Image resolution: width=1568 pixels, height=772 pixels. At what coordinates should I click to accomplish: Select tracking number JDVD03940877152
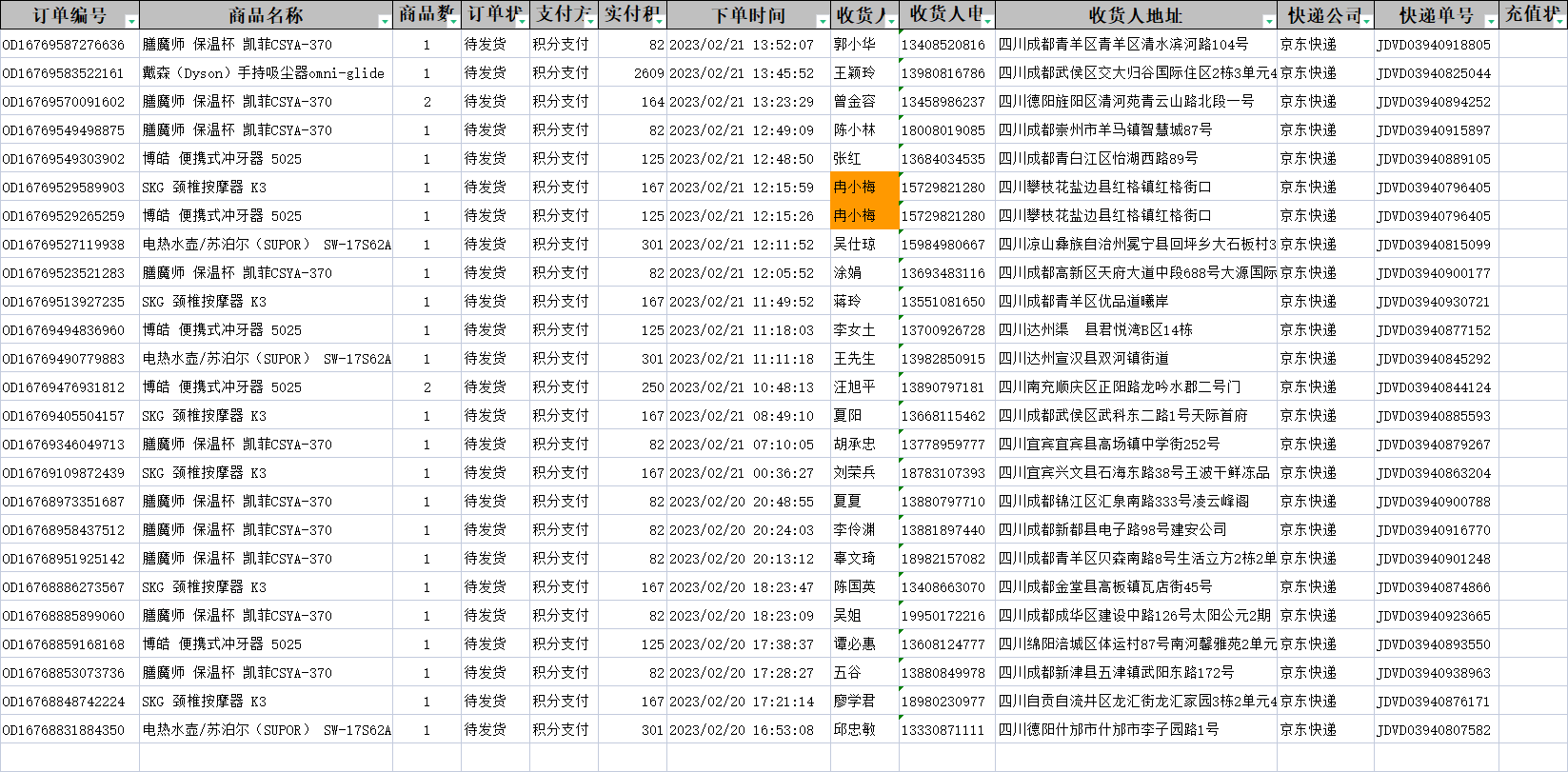click(1436, 330)
